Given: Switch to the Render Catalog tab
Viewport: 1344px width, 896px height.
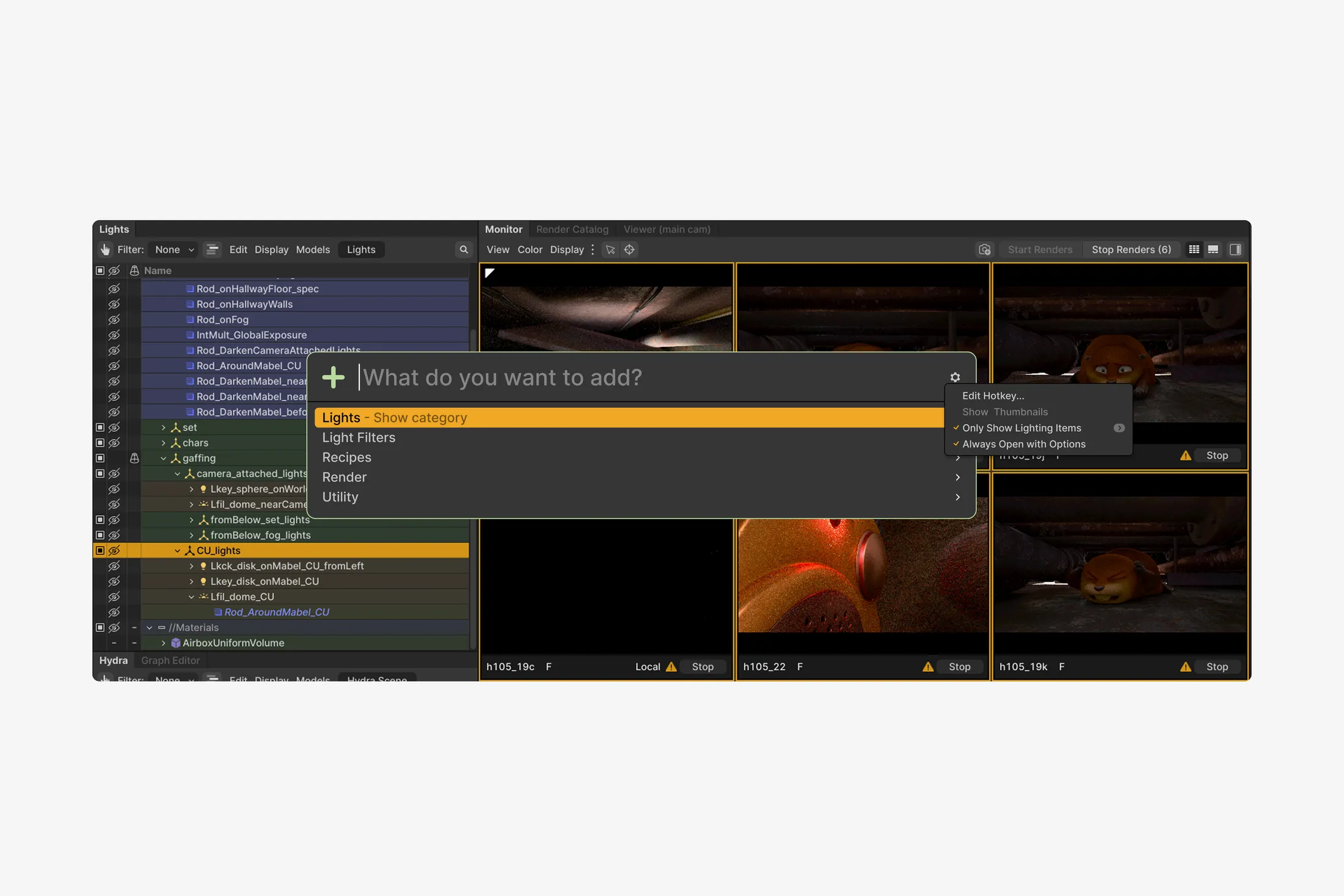Looking at the screenshot, I should coord(572,229).
